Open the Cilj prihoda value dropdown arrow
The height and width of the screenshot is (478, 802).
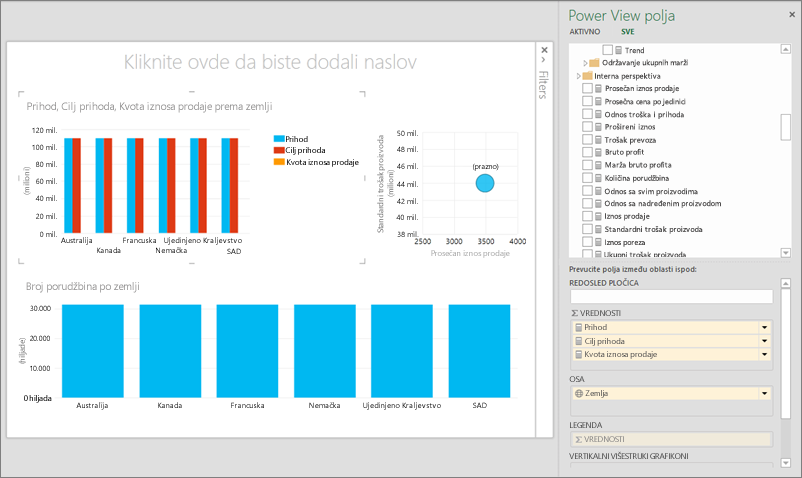tap(765, 341)
